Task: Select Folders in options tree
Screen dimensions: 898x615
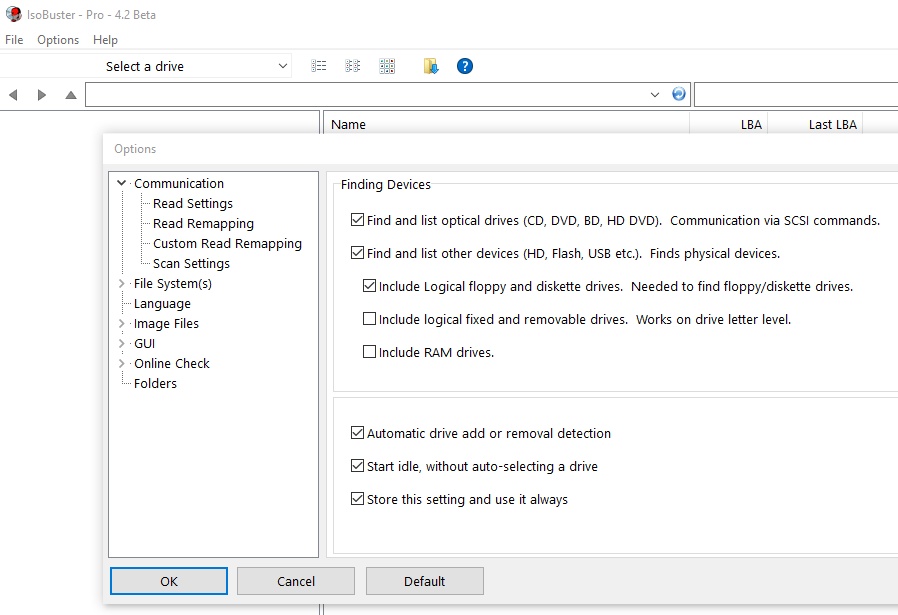Action: click(x=155, y=384)
